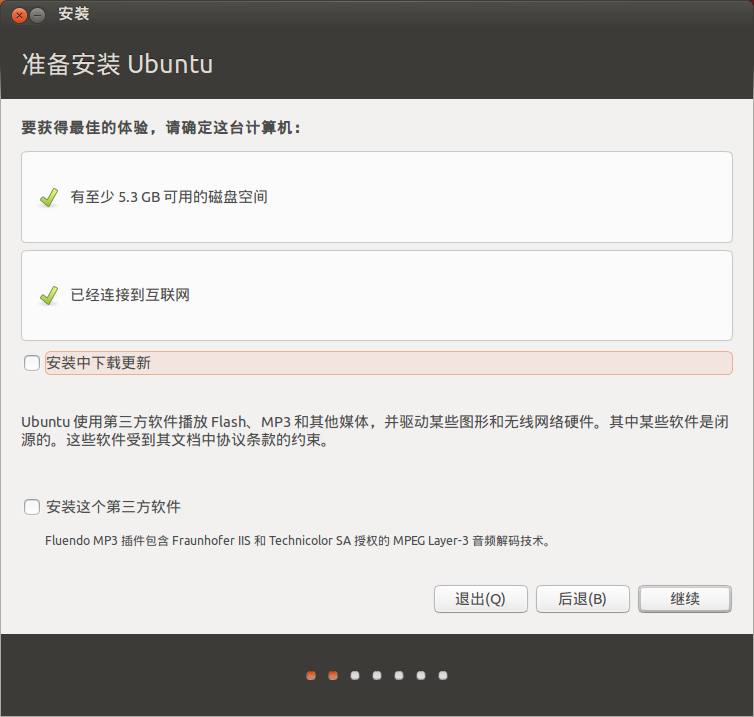Quit installer via 退出(Q) button

click(480, 599)
